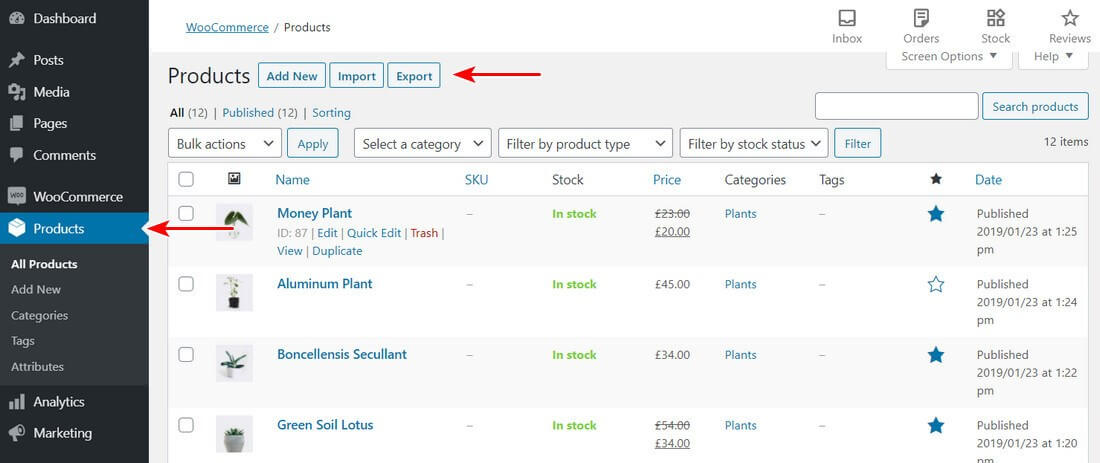Open the Bulk actions dropdown
This screenshot has width=1100, height=463.
pos(224,144)
